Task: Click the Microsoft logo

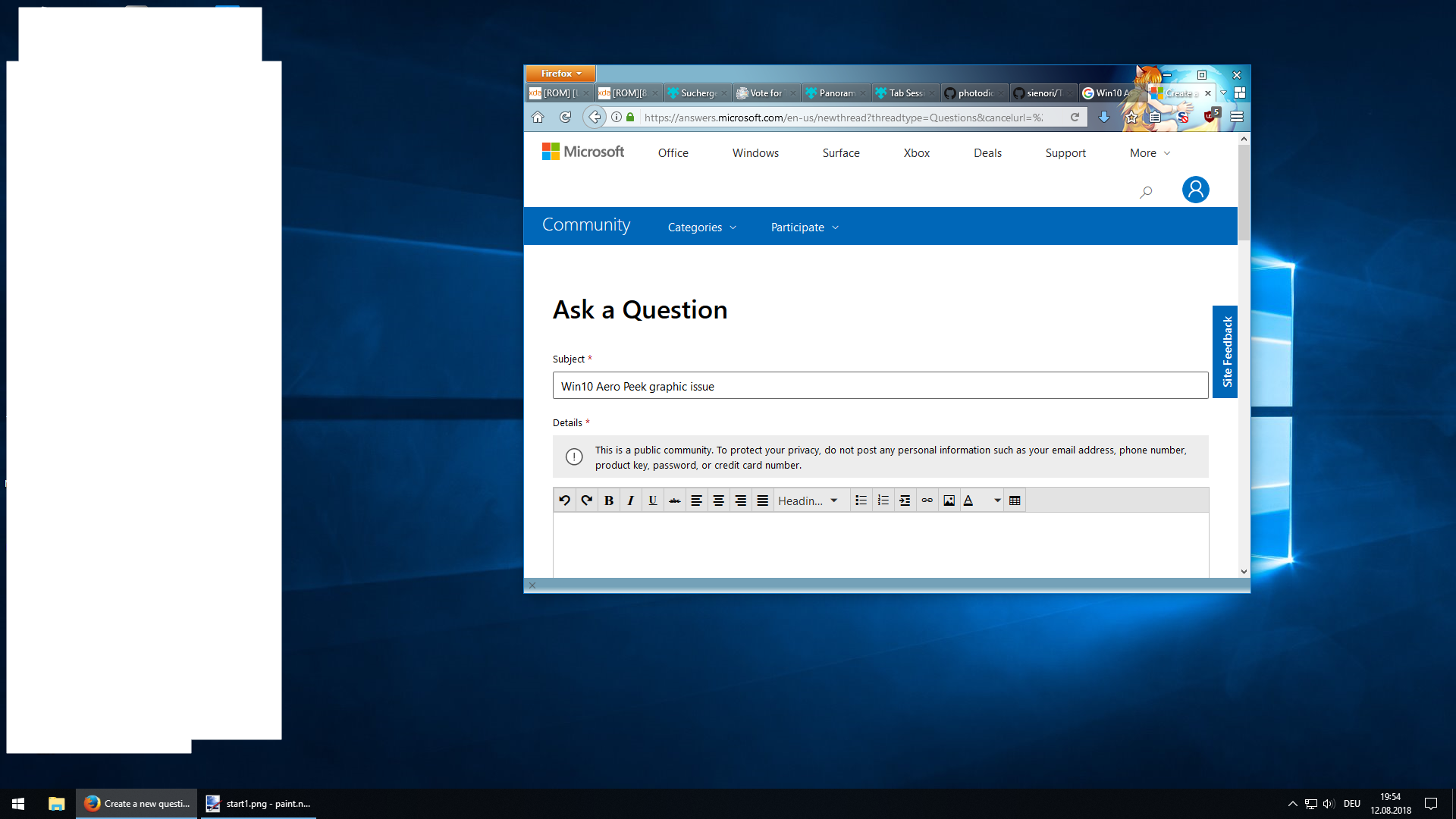Action: (583, 152)
